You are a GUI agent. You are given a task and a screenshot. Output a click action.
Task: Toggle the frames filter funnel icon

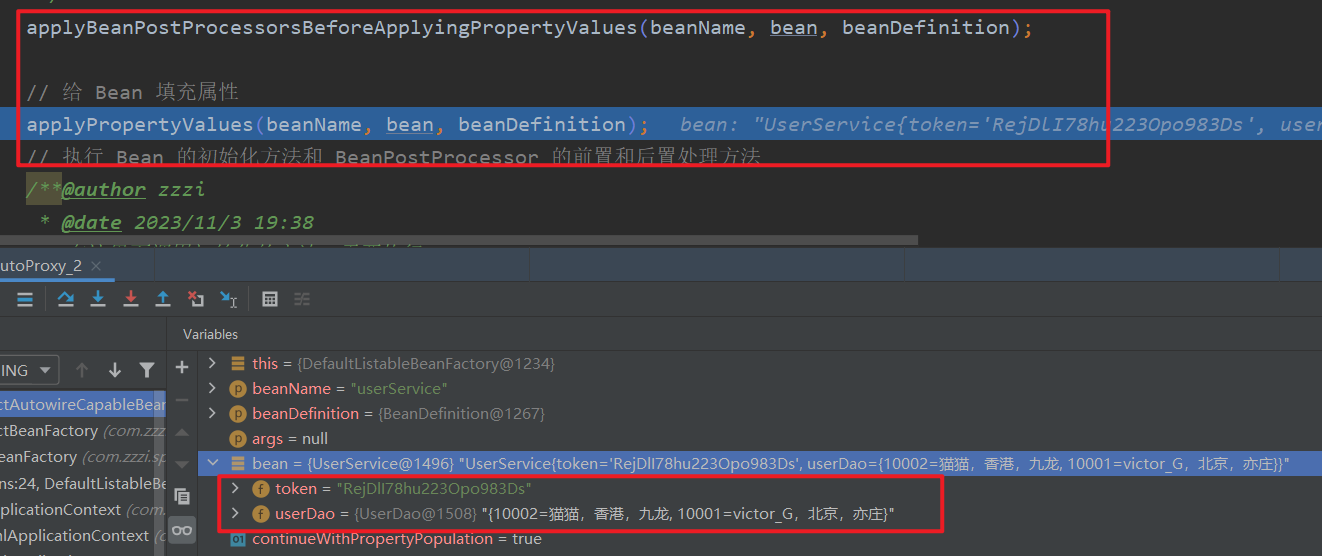147,370
